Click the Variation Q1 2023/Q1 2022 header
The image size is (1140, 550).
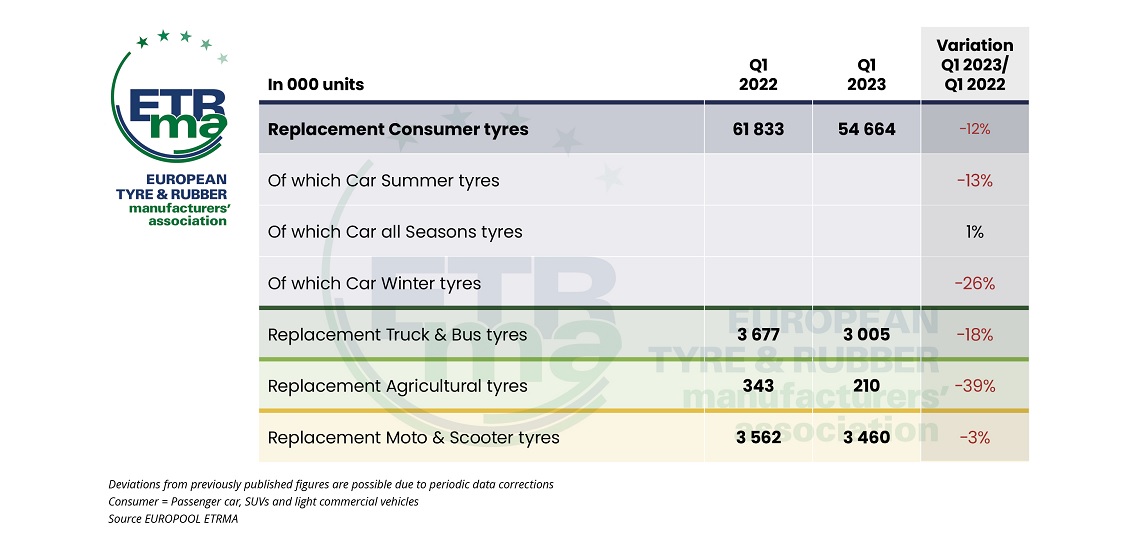pos(974,65)
